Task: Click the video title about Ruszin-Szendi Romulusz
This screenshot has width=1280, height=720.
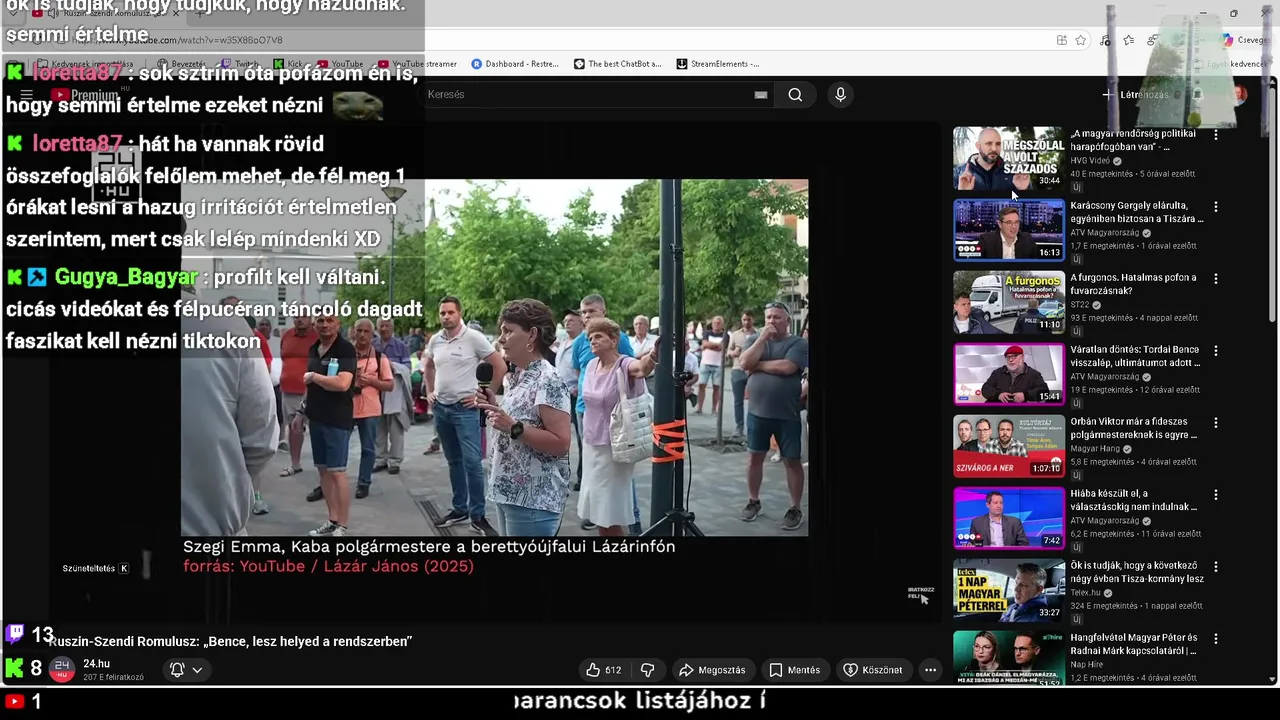Action: pos(231,641)
